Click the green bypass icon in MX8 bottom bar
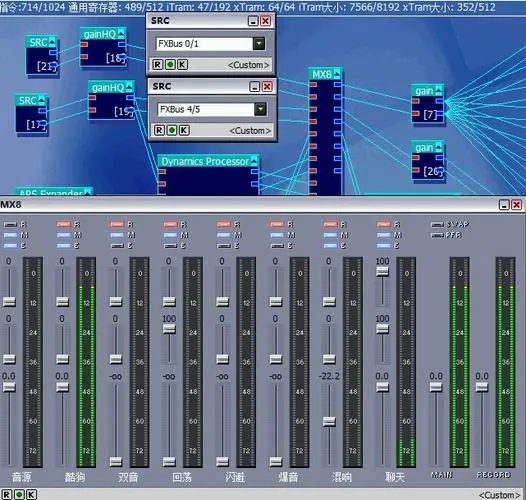Viewport: 526px width, 500px height. (19, 494)
